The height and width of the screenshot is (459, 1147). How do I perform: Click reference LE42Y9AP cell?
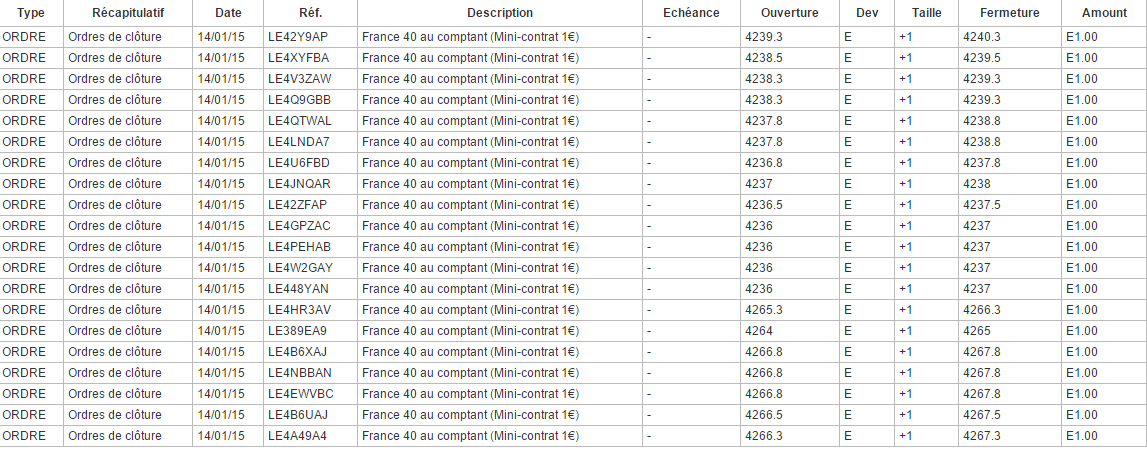[298, 37]
